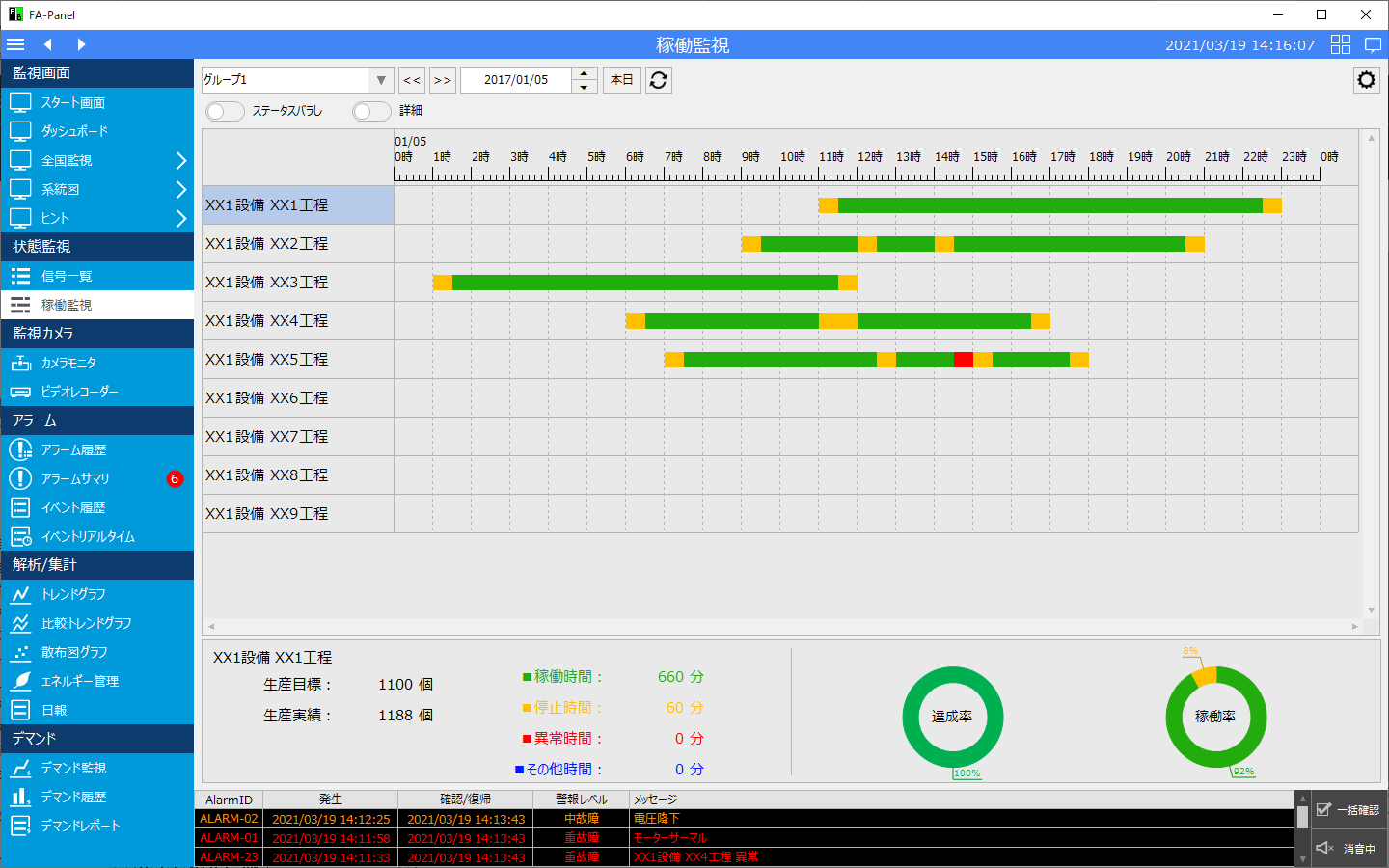
Task: Open the グループ1 dropdown arrow
Action: pyautogui.click(x=381, y=80)
